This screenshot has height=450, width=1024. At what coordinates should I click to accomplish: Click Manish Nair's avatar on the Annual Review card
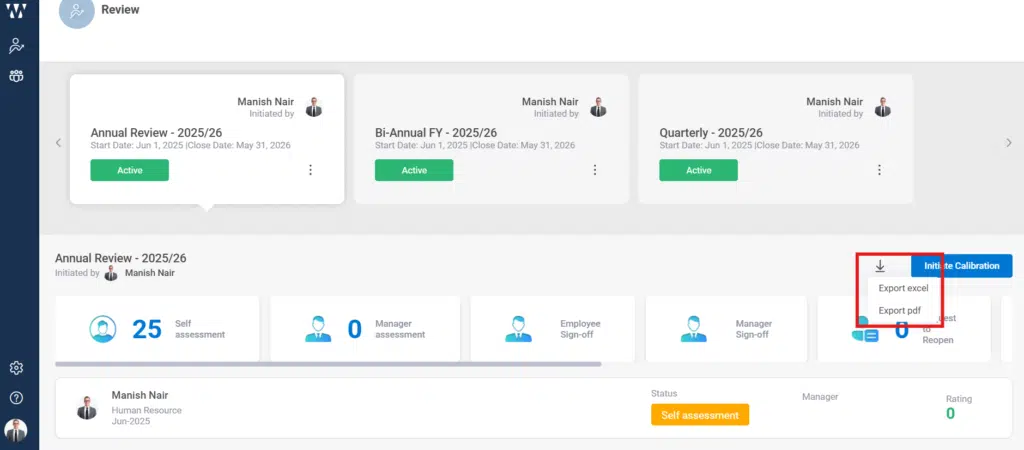point(314,107)
